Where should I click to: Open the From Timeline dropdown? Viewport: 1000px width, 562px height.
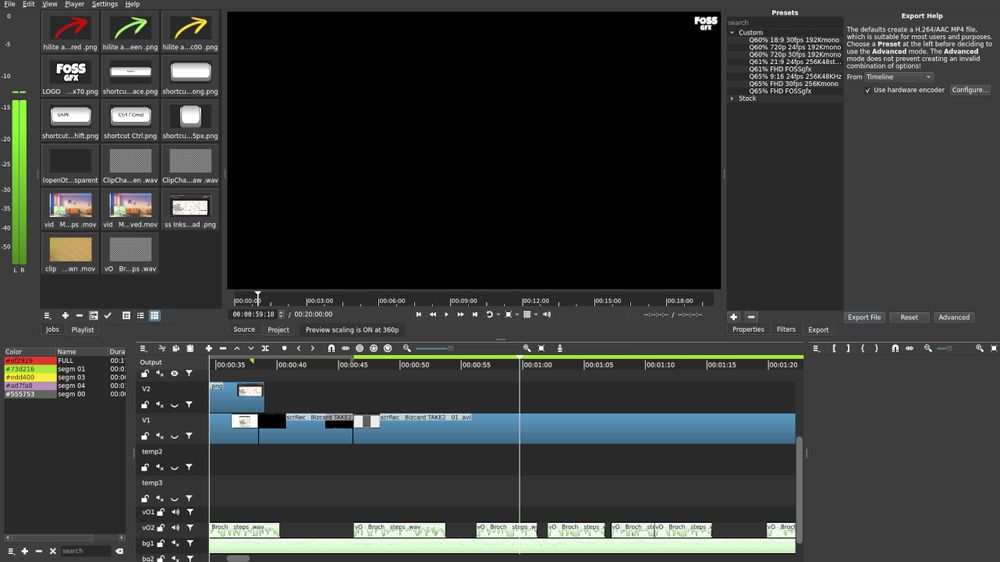pyautogui.click(x=899, y=77)
